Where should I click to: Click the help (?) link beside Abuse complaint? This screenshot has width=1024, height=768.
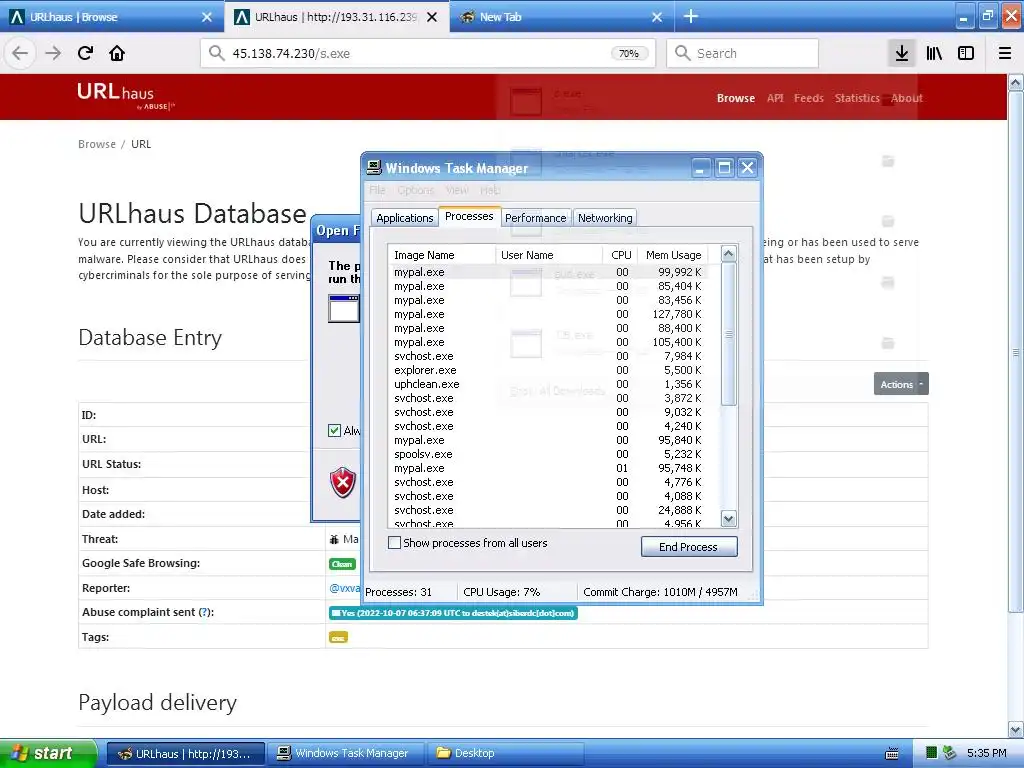pos(205,613)
